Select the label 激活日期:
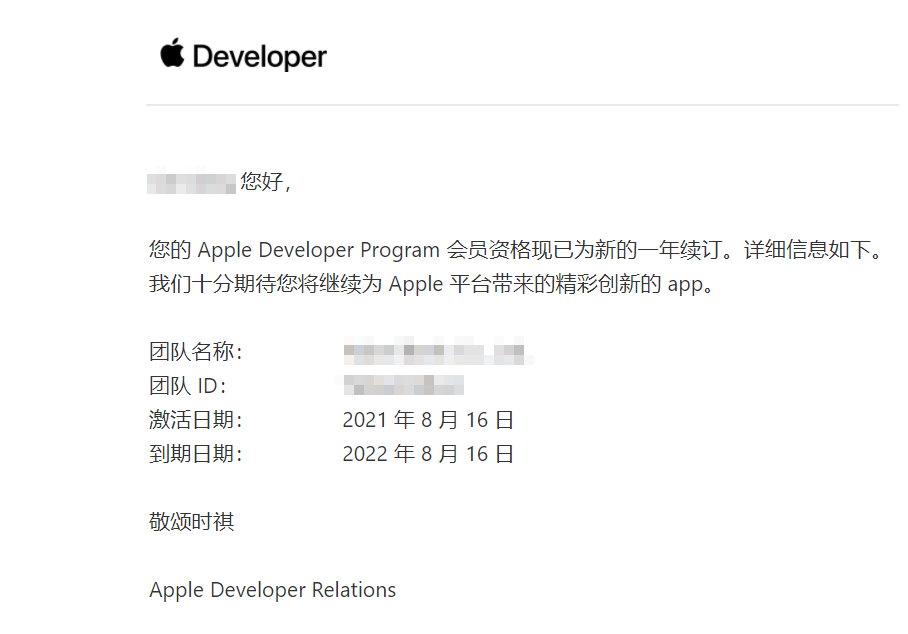 [x=195, y=420]
